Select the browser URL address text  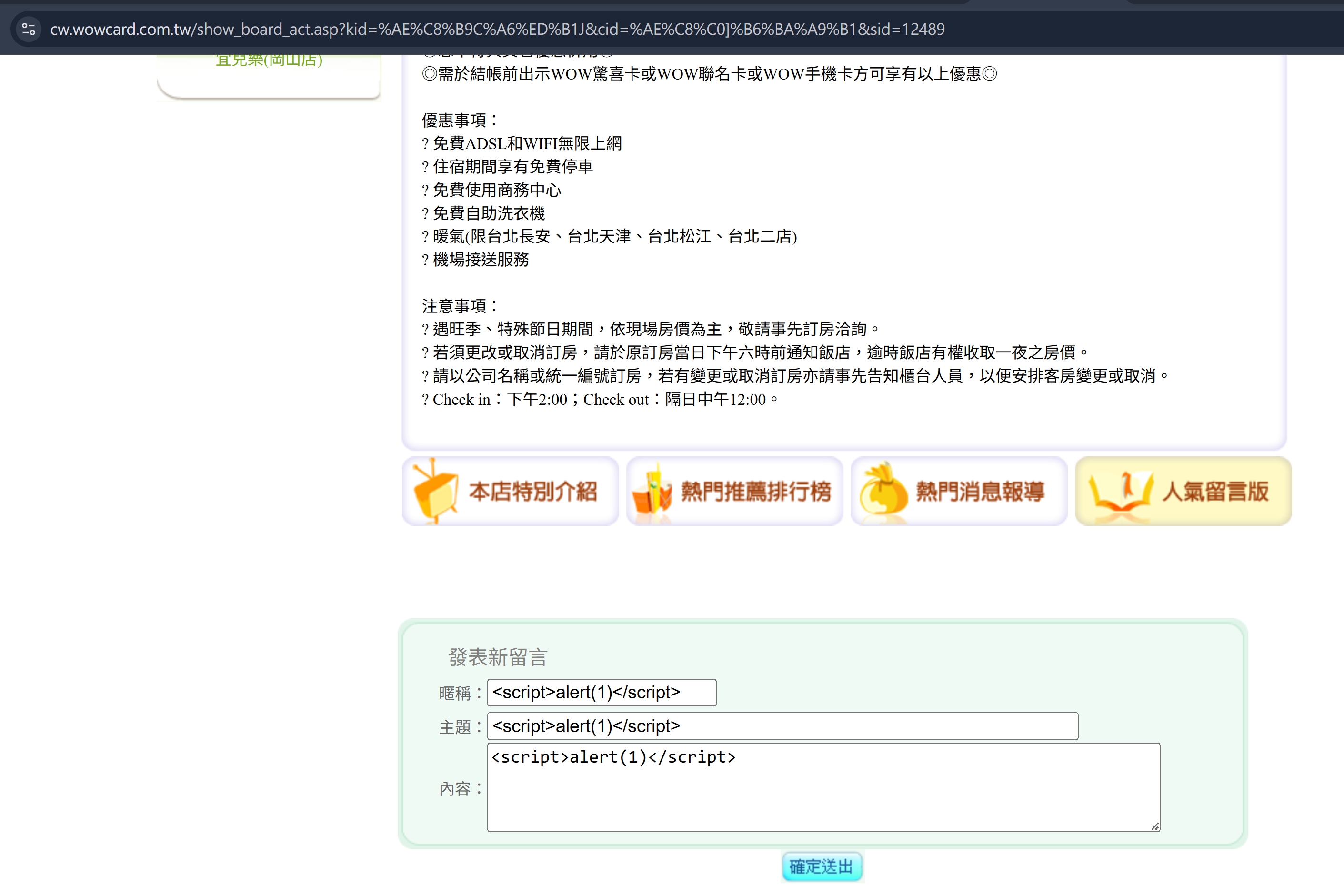tap(497, 29)
